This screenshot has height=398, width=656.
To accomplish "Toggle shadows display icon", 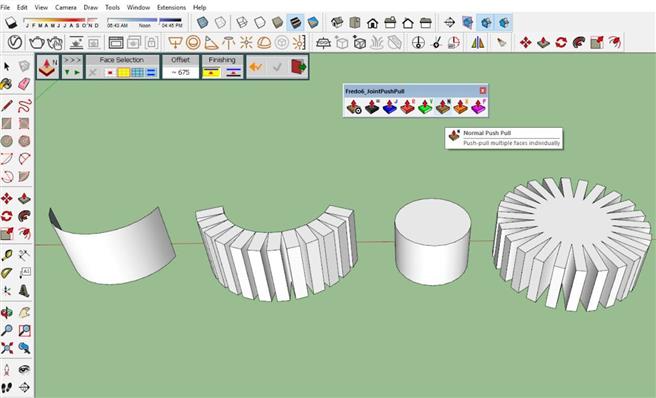I will [x=10, y=23].
